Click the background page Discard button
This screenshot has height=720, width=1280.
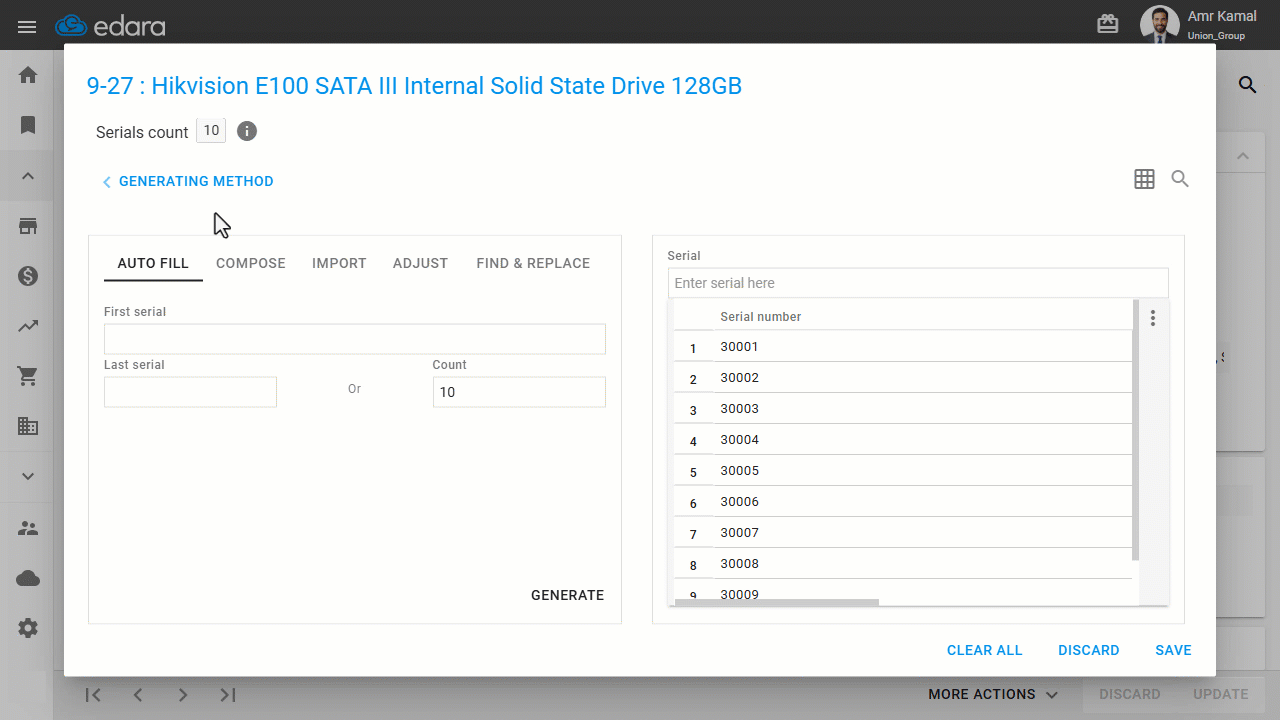(x=1129, y=694)
